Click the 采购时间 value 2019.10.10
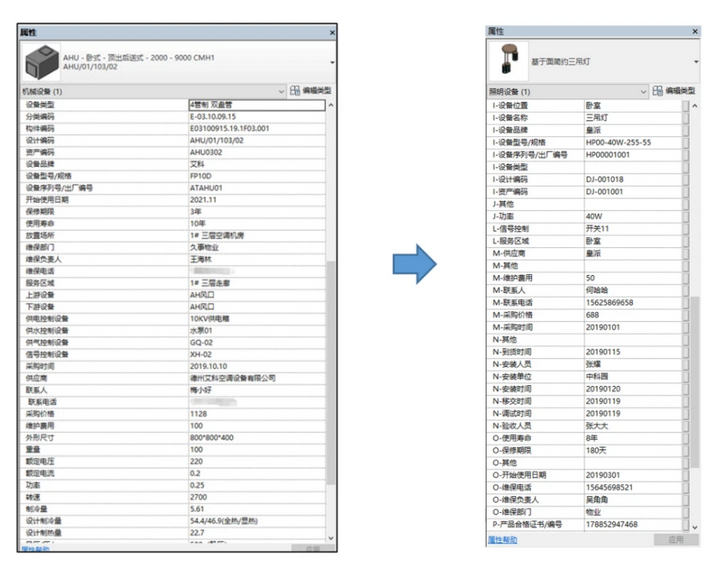The width and height of the screenshot is (704, 562). pos(208,366)
